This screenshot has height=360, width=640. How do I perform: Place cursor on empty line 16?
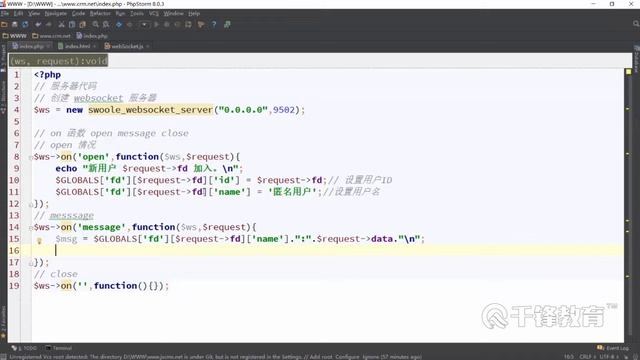[x=327, y=251]
